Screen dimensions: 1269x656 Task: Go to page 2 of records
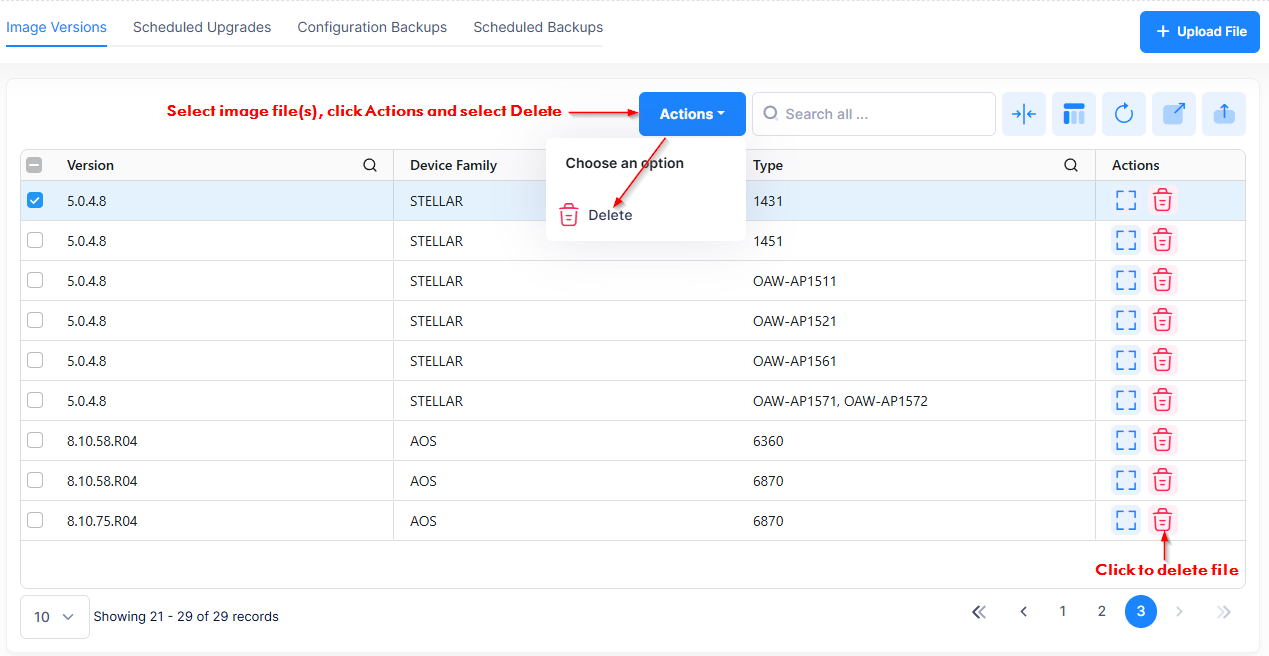(x=1101, y=611)
